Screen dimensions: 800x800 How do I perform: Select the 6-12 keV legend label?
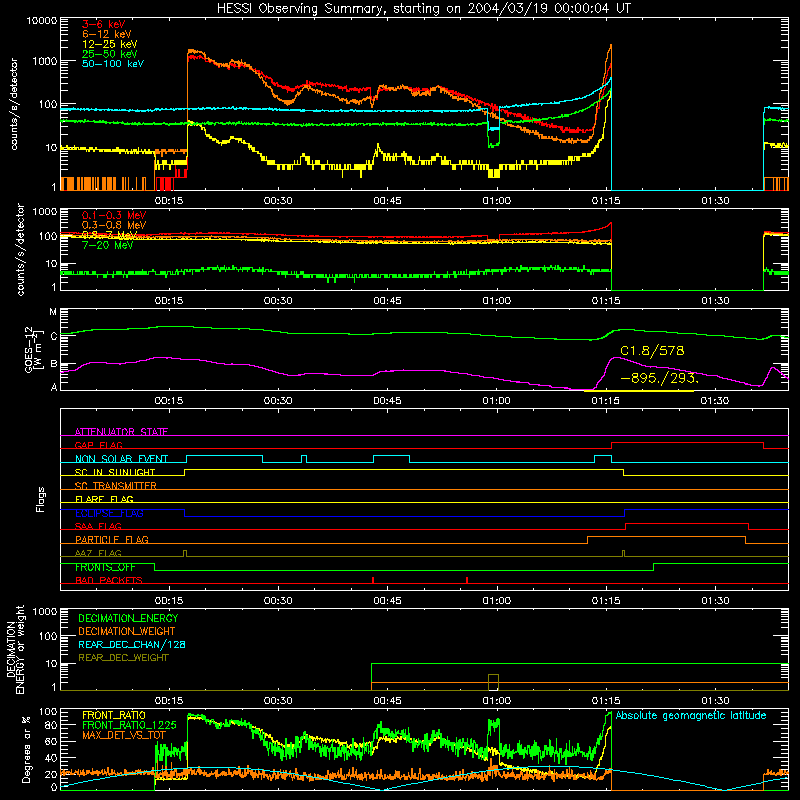[107, 34]
